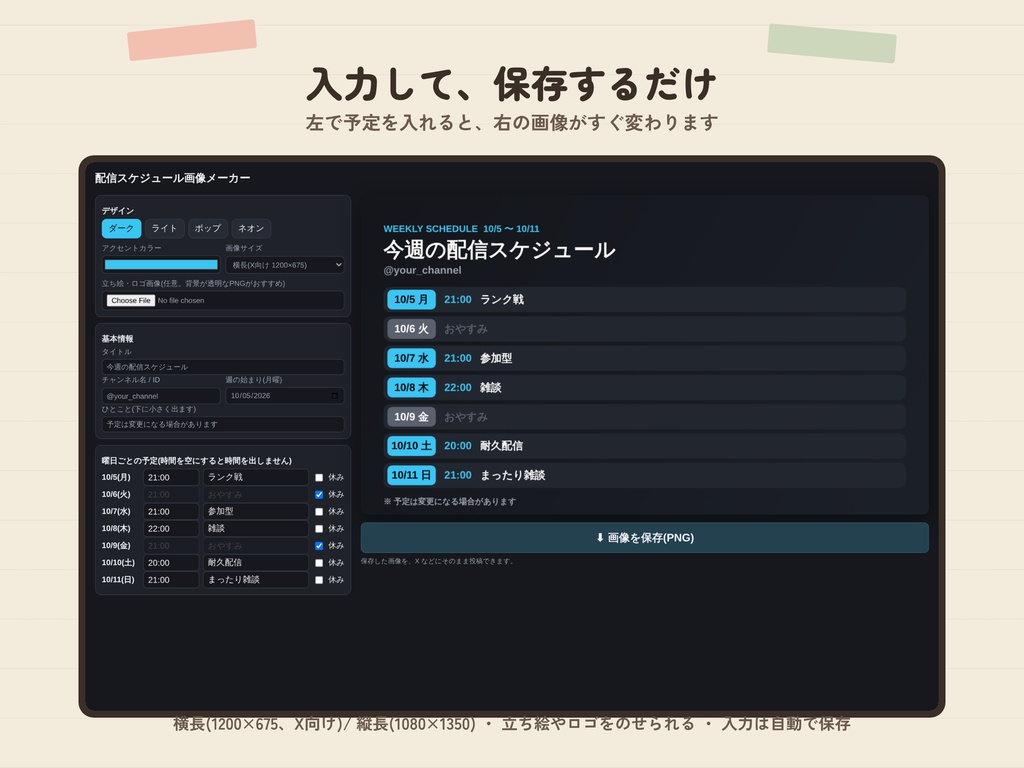Edit the 10/11(日) time field
Screen dimensions: 1024x768
[x=171, y=579]
